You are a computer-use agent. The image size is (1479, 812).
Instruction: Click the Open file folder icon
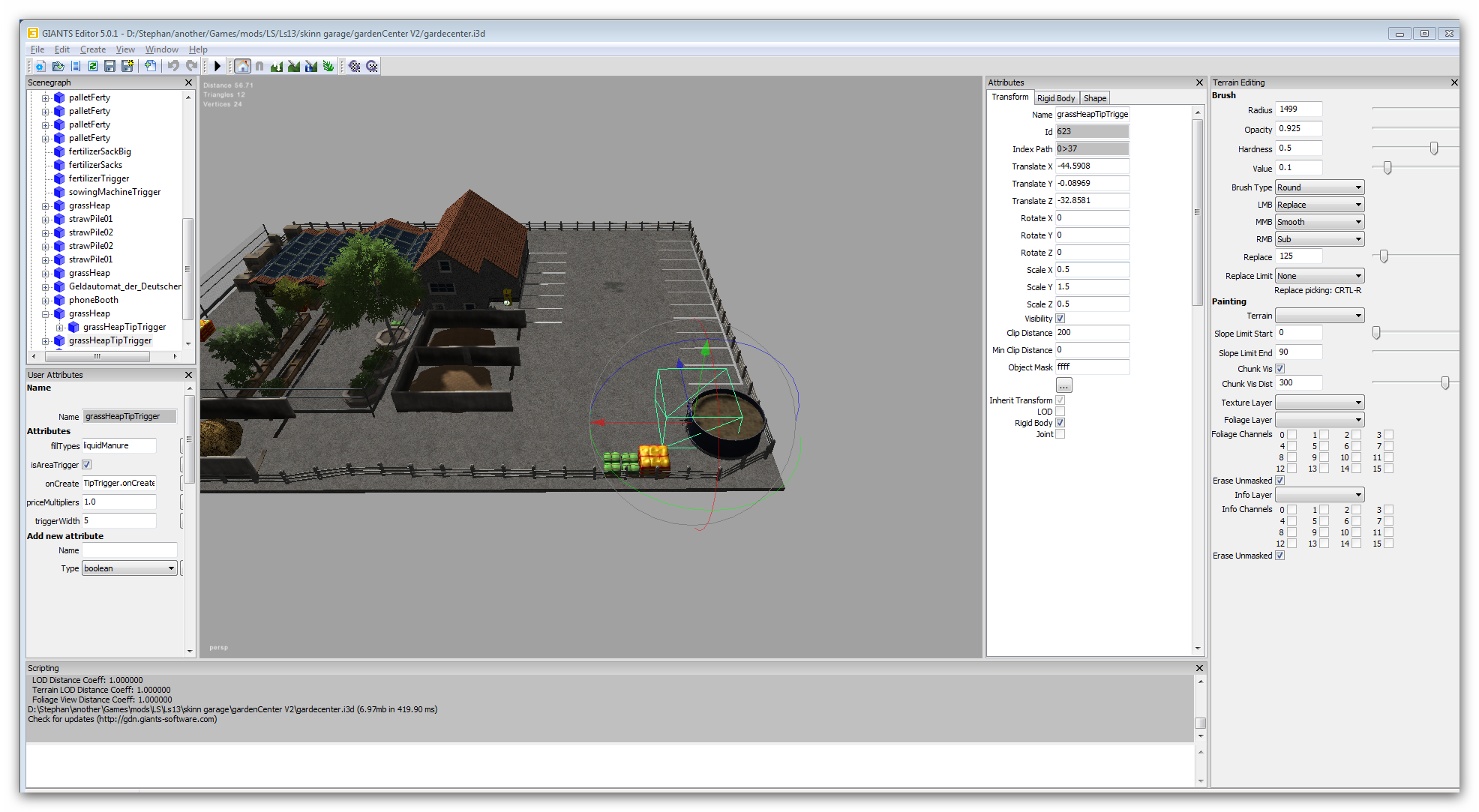coord(58,67)
